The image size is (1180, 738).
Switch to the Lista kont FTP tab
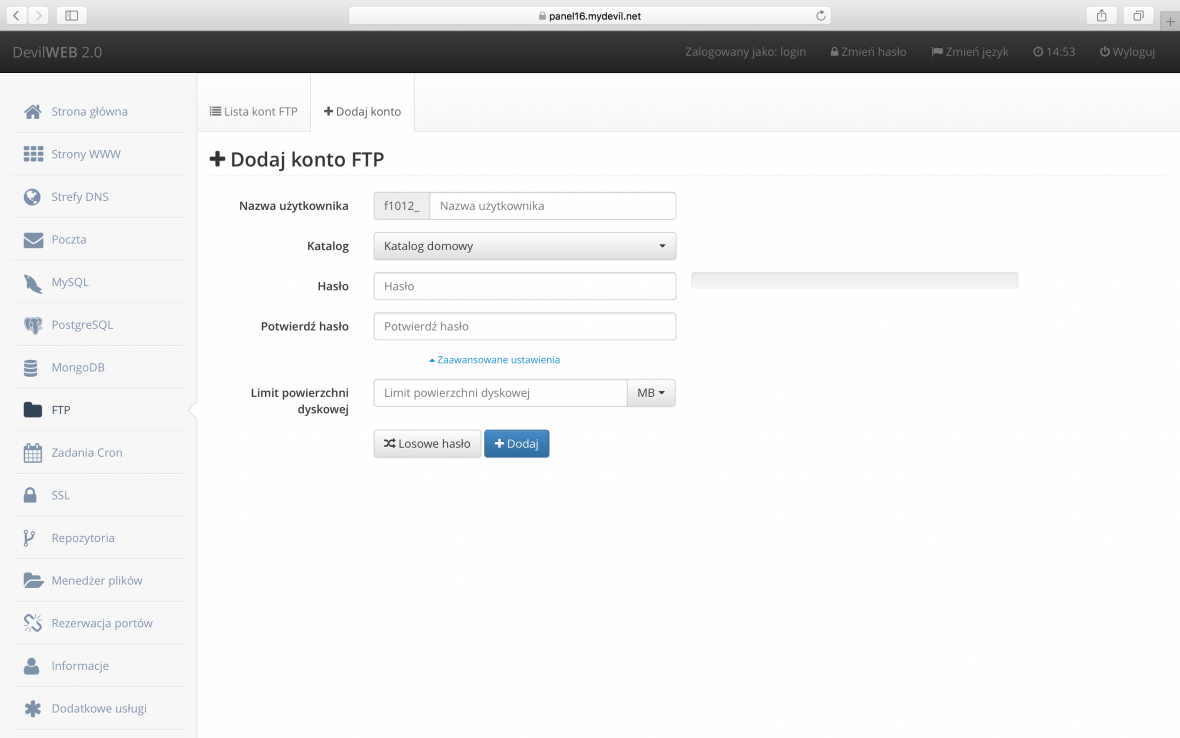[253, 111]
